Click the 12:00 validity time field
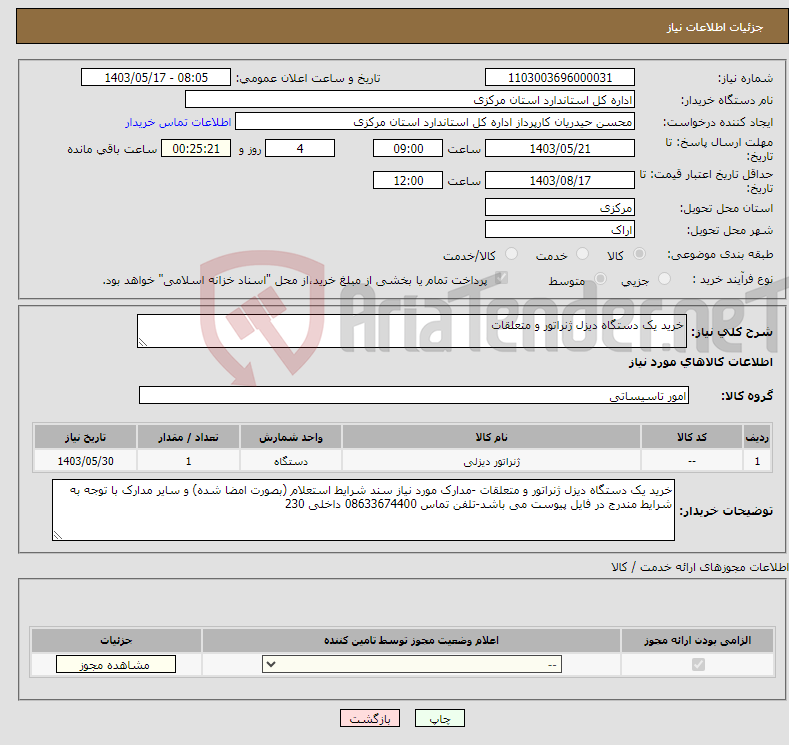The image size is (789, 745). (408, 180)
